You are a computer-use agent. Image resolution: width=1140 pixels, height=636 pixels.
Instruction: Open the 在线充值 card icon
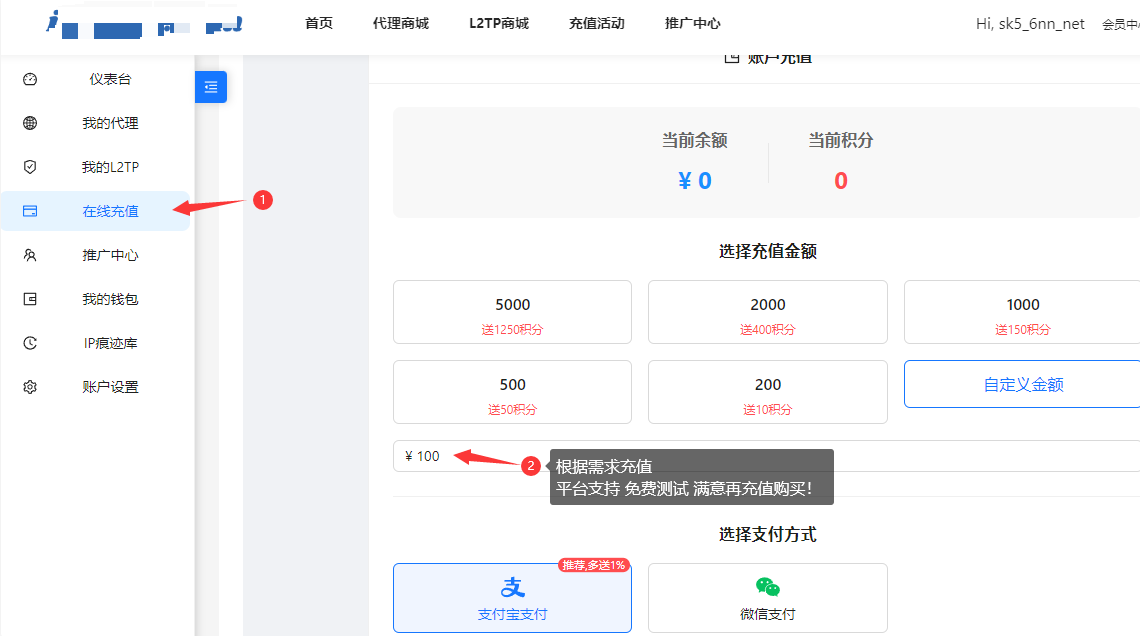point(28,211)
